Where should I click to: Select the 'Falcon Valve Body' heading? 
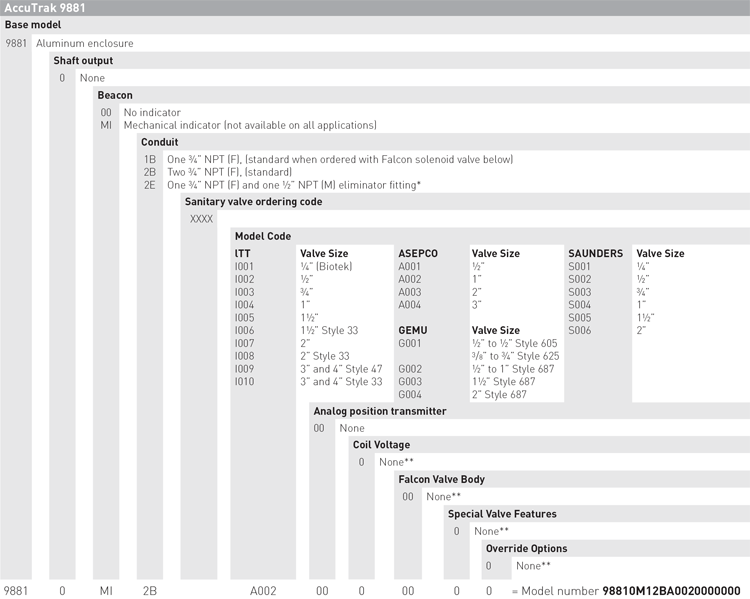(x=441, y=479)
